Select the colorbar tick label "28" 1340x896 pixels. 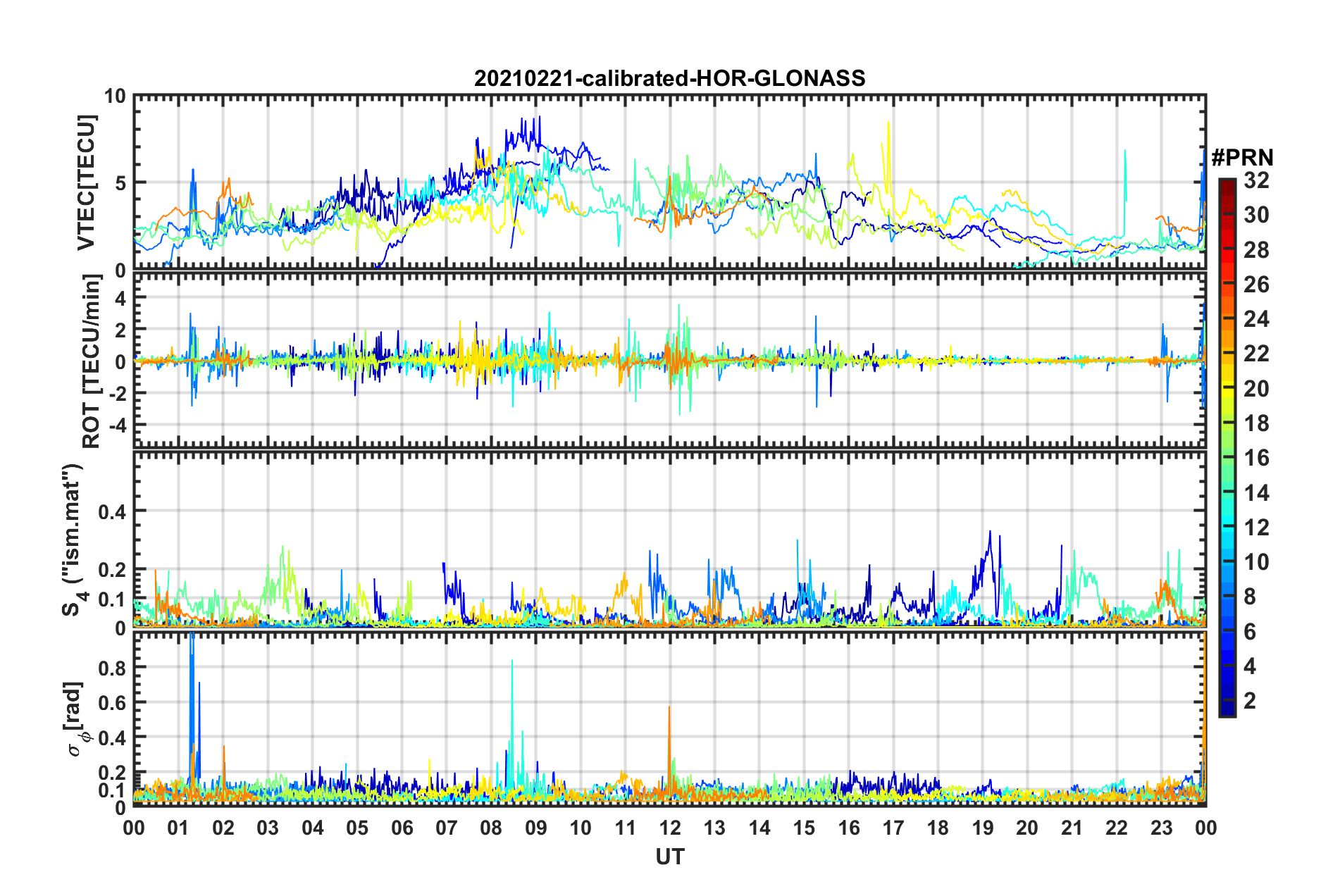[x=1256, y=250]
